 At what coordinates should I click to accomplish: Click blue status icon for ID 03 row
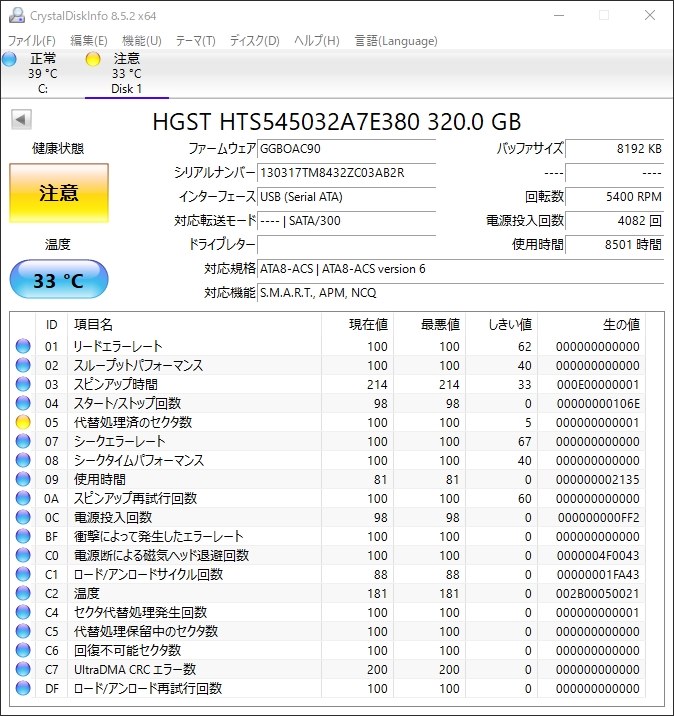[23, 384]
